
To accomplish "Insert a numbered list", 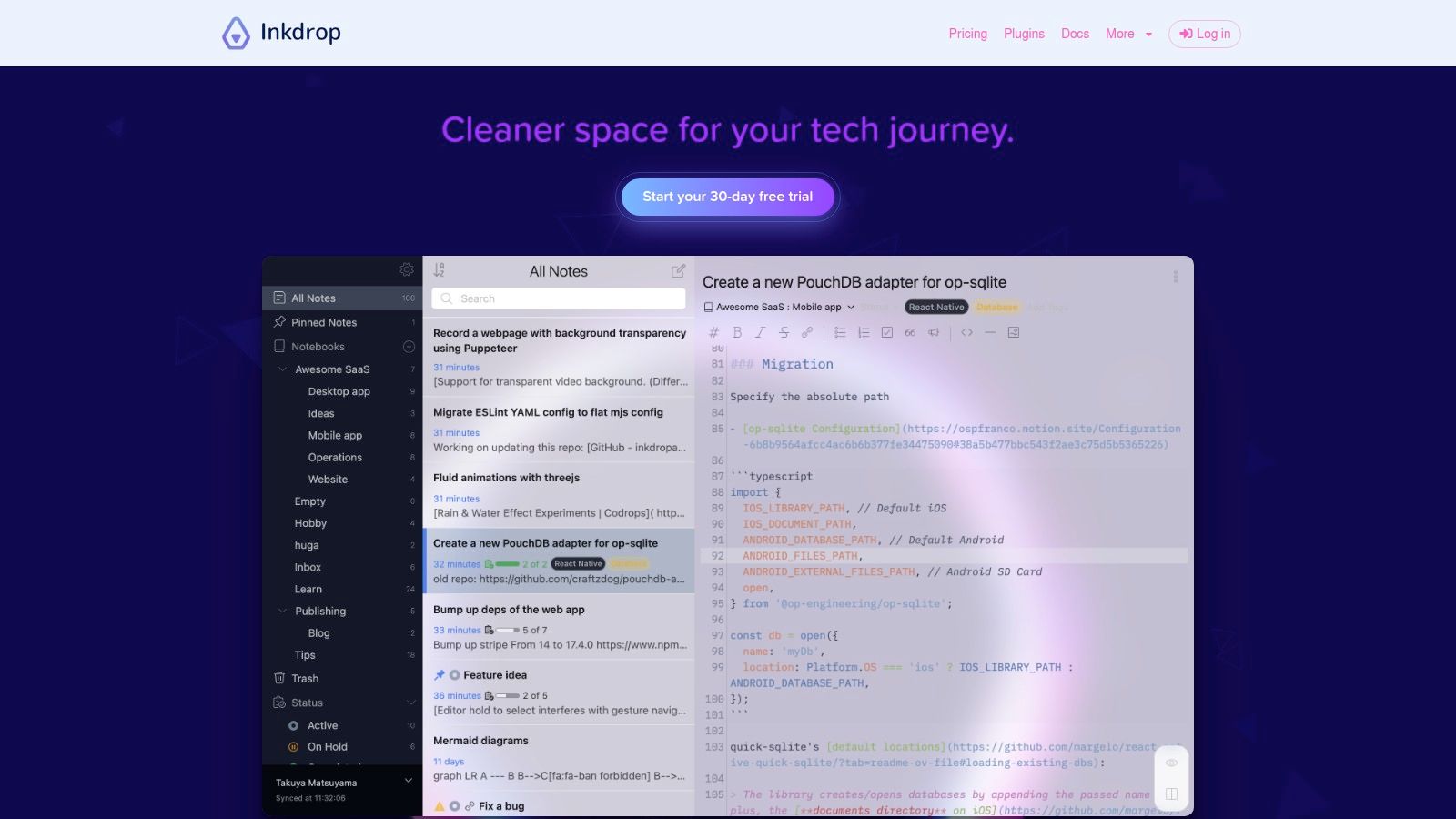I will pos(864,332).
